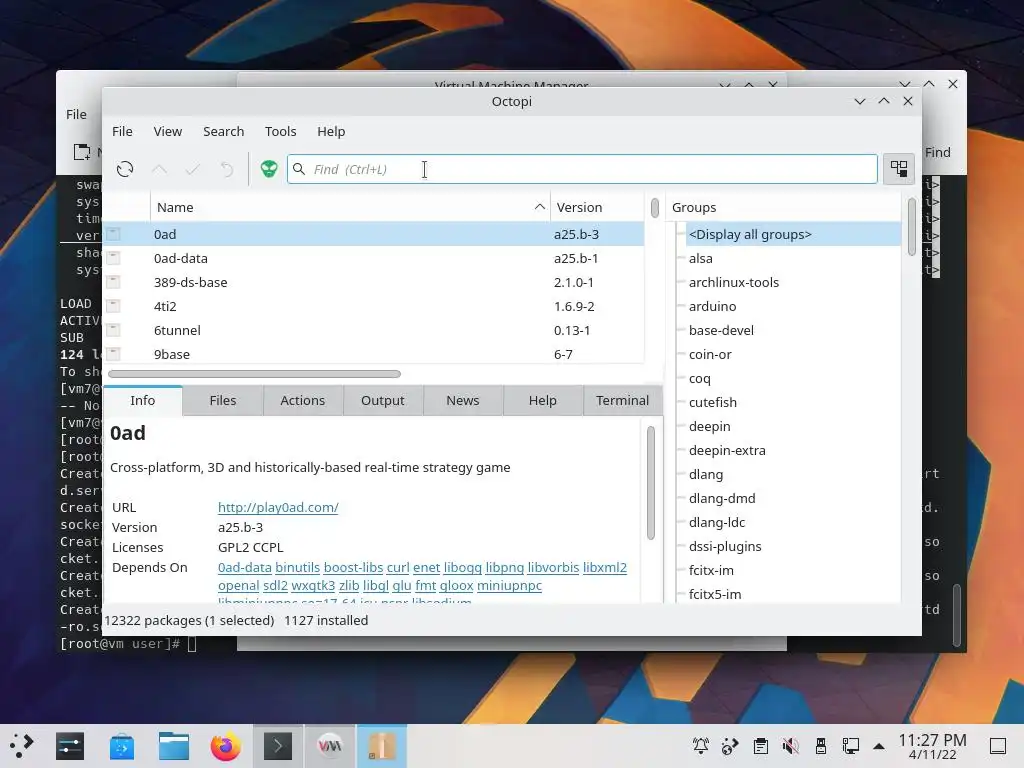Switch to the Files tab
Image resolution: width=1024 pixels, height=768 pixels.
223,400
